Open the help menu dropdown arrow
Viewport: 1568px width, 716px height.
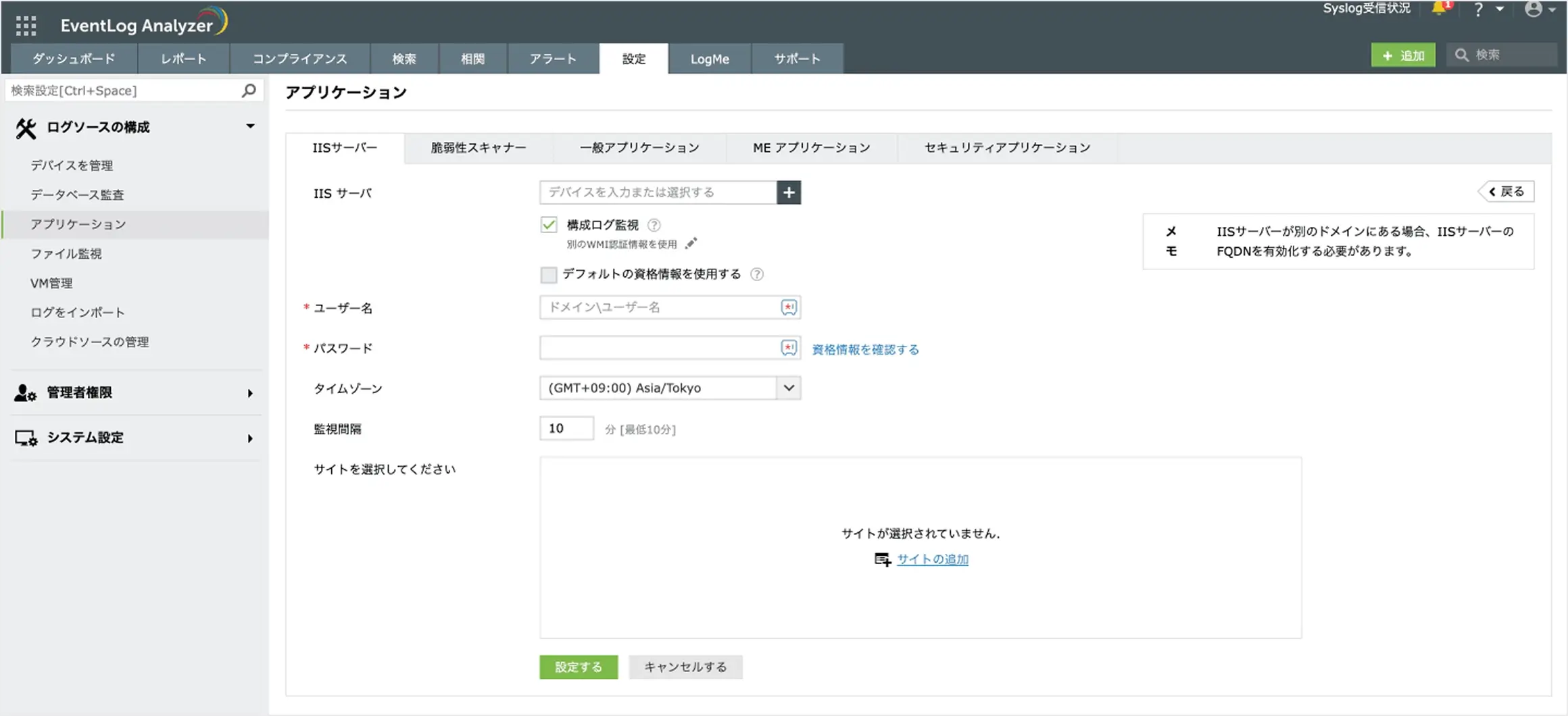click(x=1500, y=9)
